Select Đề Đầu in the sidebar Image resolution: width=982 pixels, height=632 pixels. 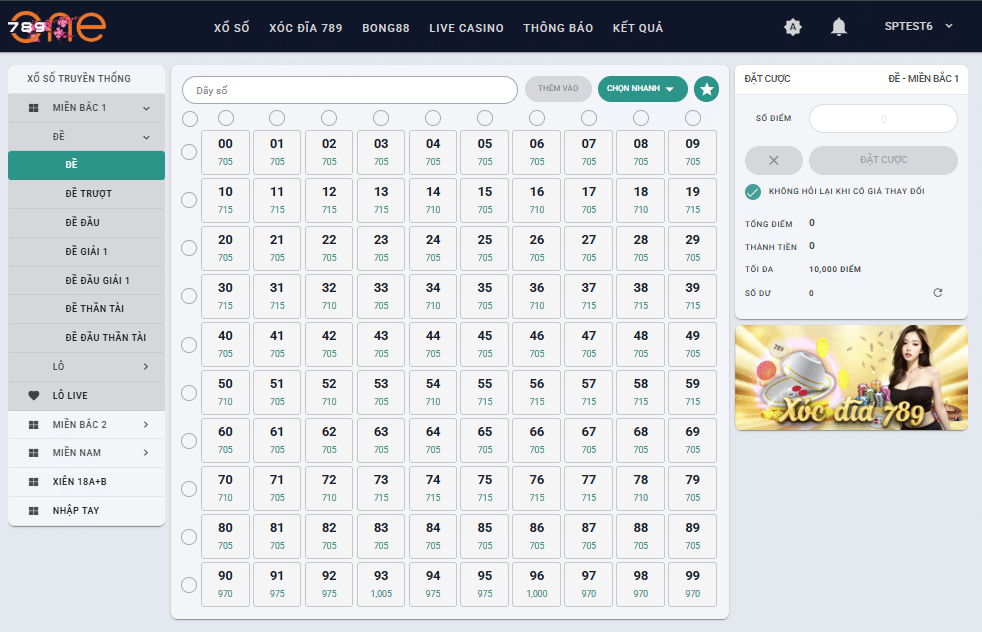[86, 223]
